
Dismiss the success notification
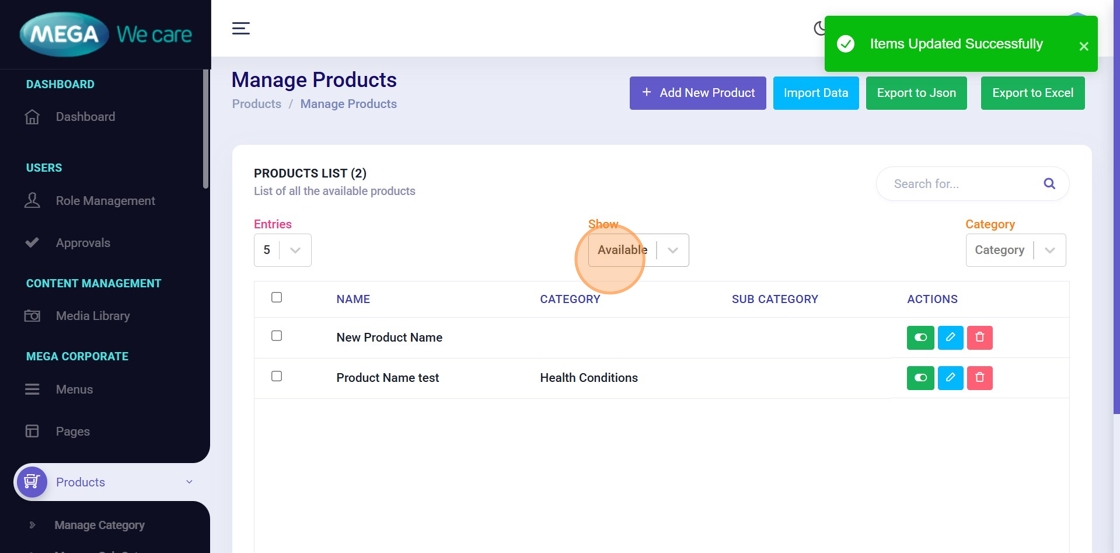pos(1083,46)
